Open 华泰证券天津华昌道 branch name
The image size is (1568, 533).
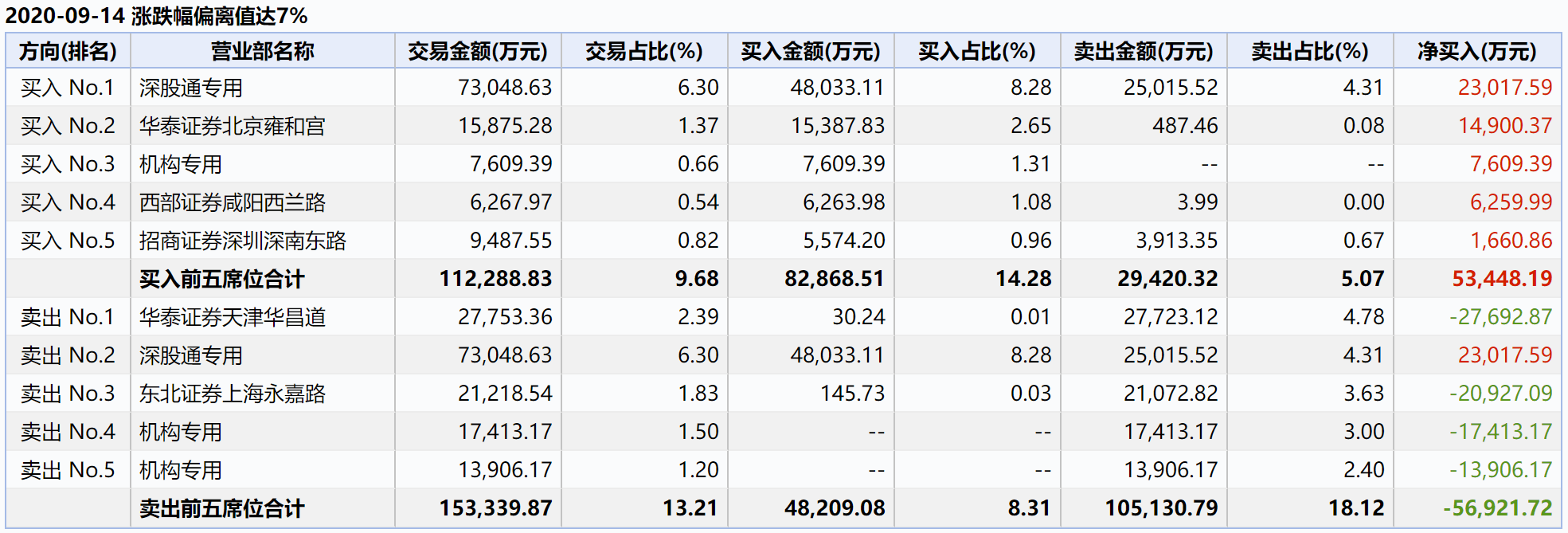pos(232,317)
